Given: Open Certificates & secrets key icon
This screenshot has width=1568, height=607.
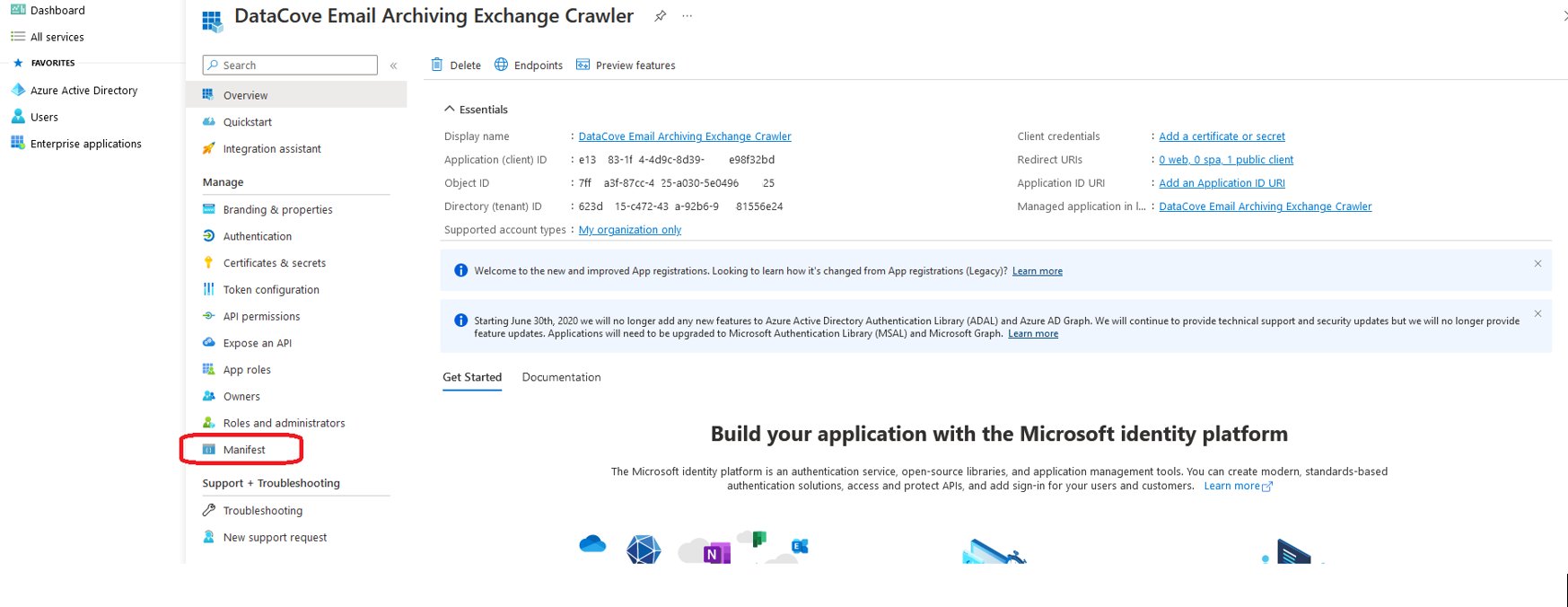Looking at the screenshot, I should [x=209, y=262].
